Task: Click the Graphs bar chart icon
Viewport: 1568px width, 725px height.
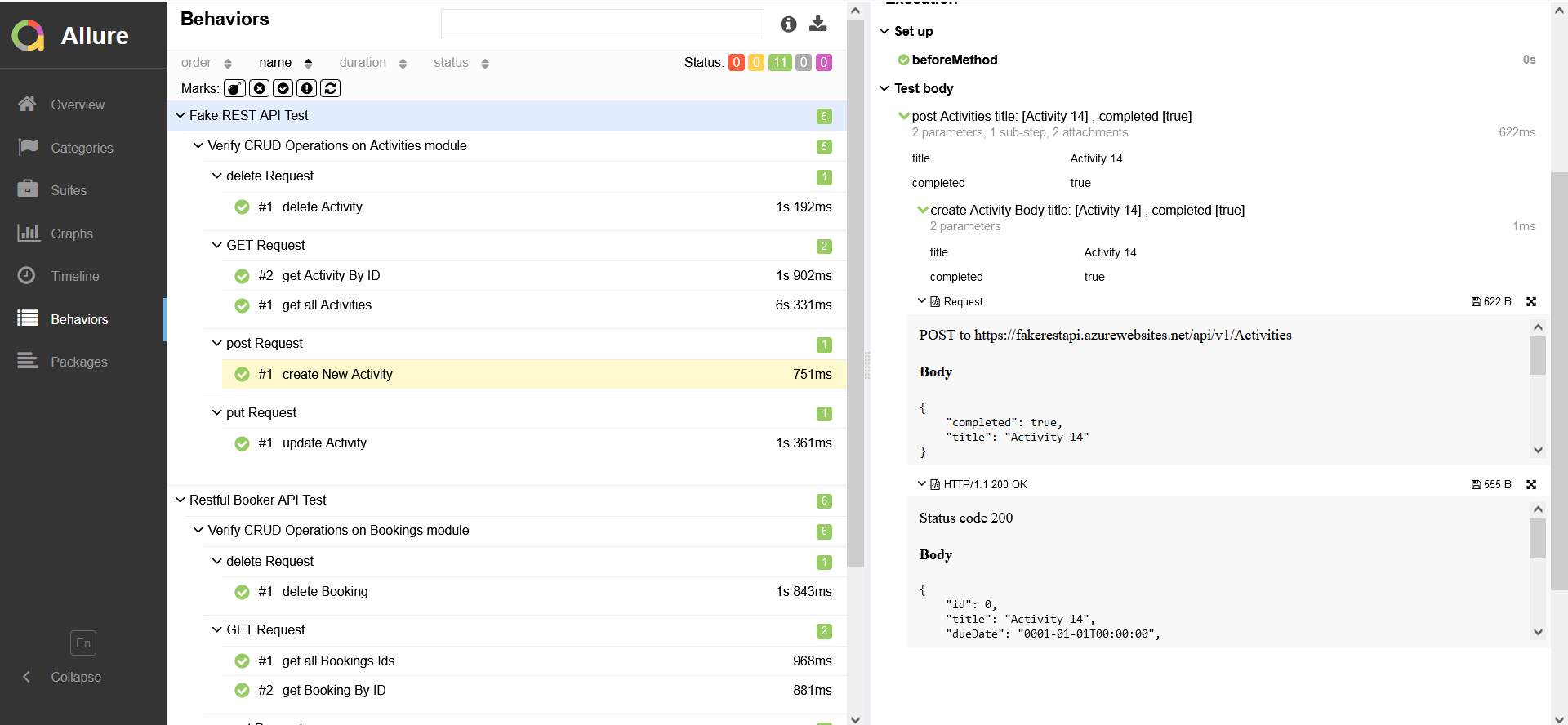Action: [28, 233]
